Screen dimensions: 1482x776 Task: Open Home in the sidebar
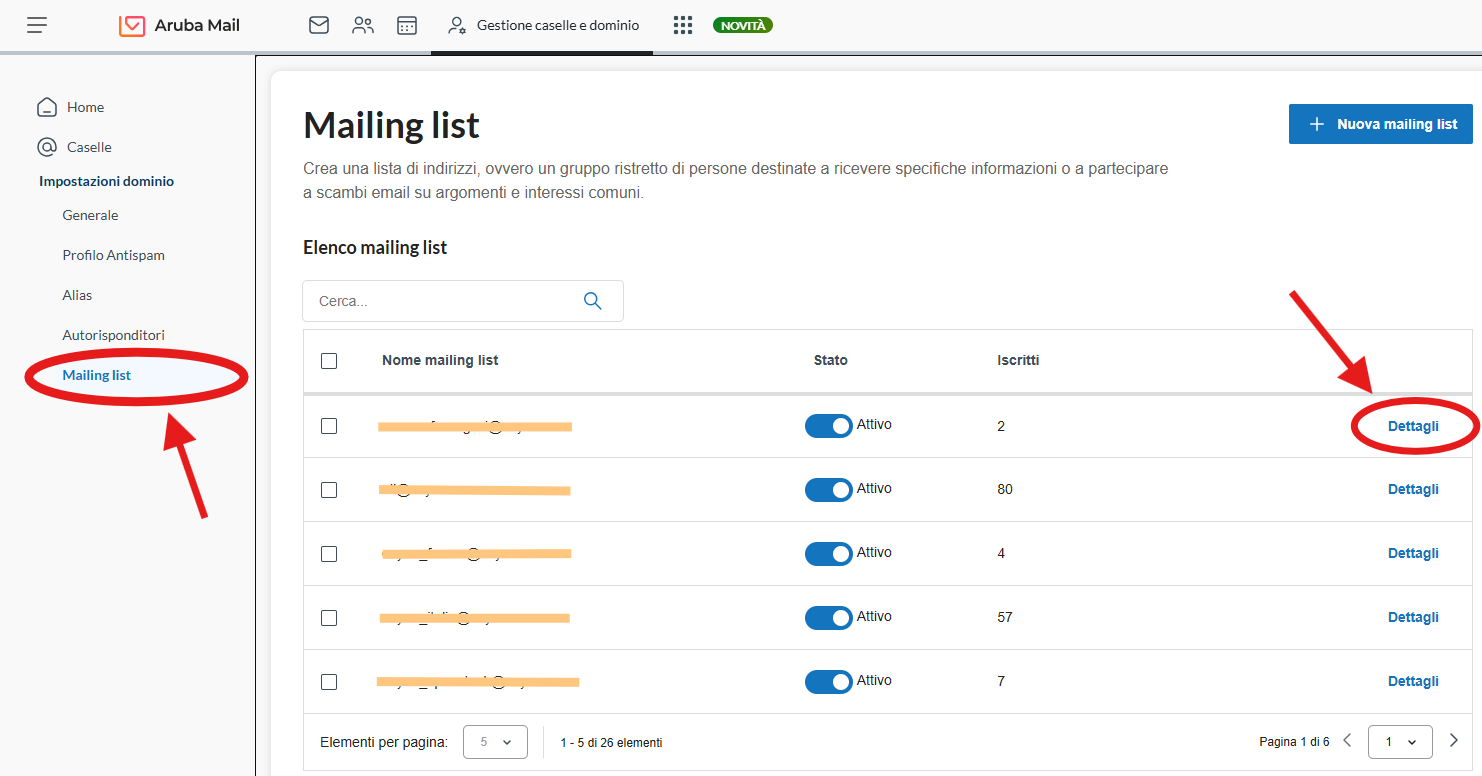point(70,107)
